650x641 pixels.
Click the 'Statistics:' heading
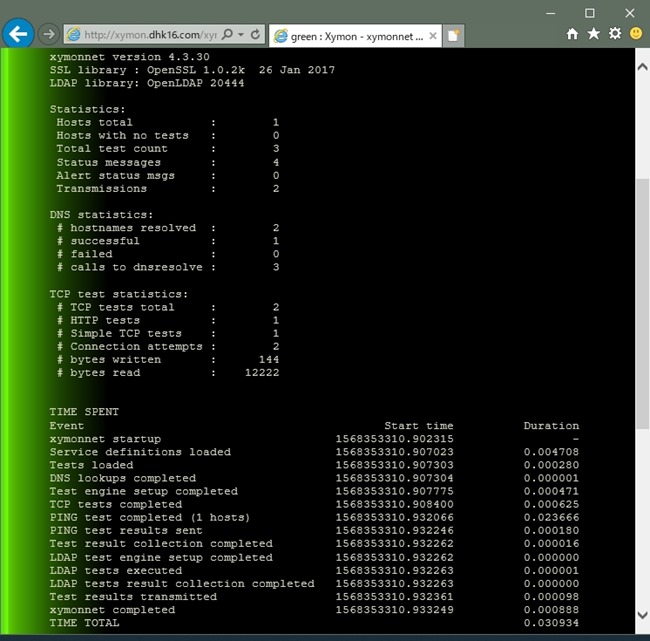[x=87, y=109]
